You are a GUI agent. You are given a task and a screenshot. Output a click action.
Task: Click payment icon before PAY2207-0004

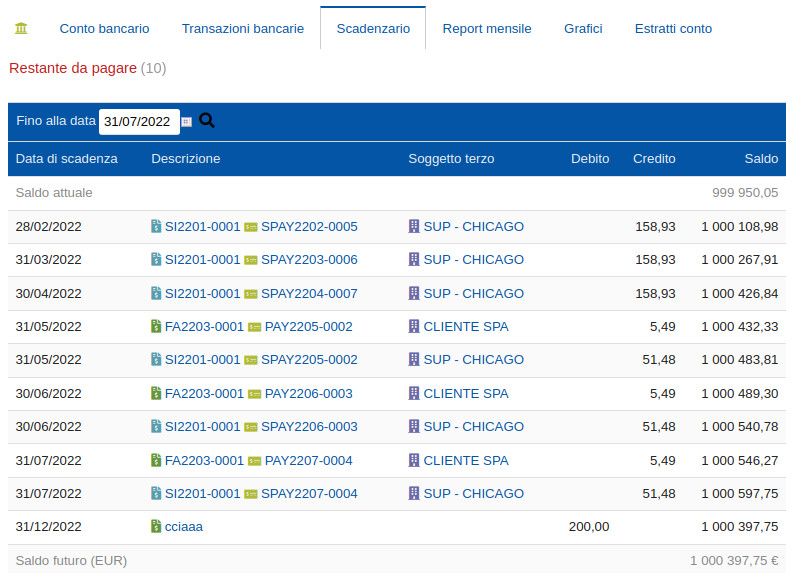[x=254, y=461]
